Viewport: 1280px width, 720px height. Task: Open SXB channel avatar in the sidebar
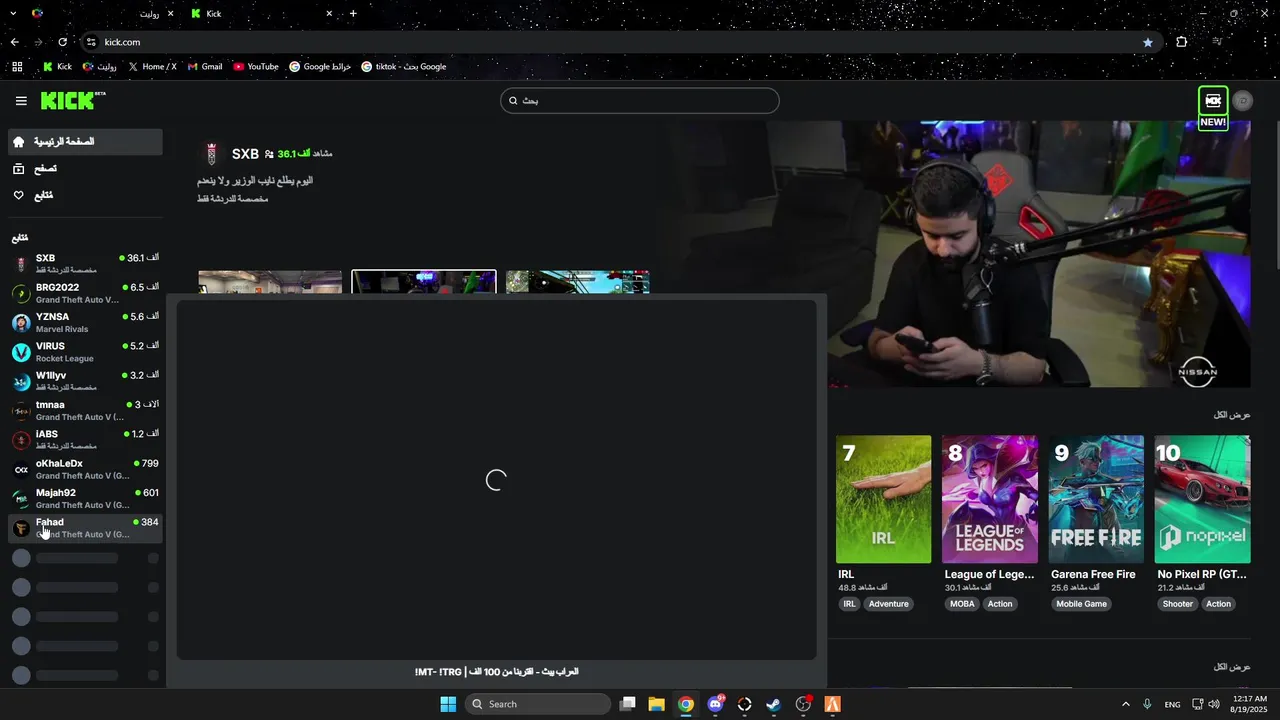[x=21, y=264]
